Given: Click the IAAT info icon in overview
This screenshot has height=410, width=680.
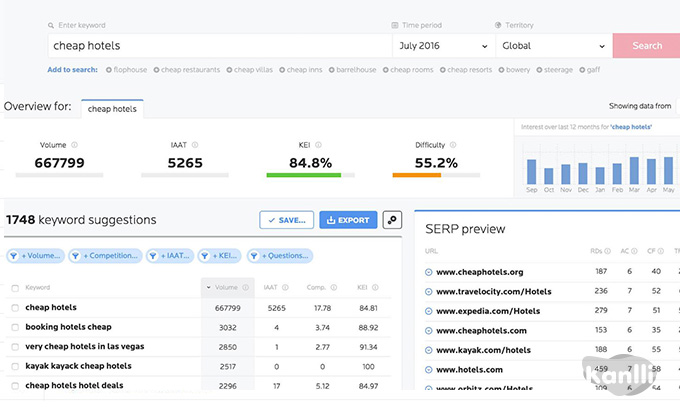Looking at the screenshot, I should tap(195, 145).
